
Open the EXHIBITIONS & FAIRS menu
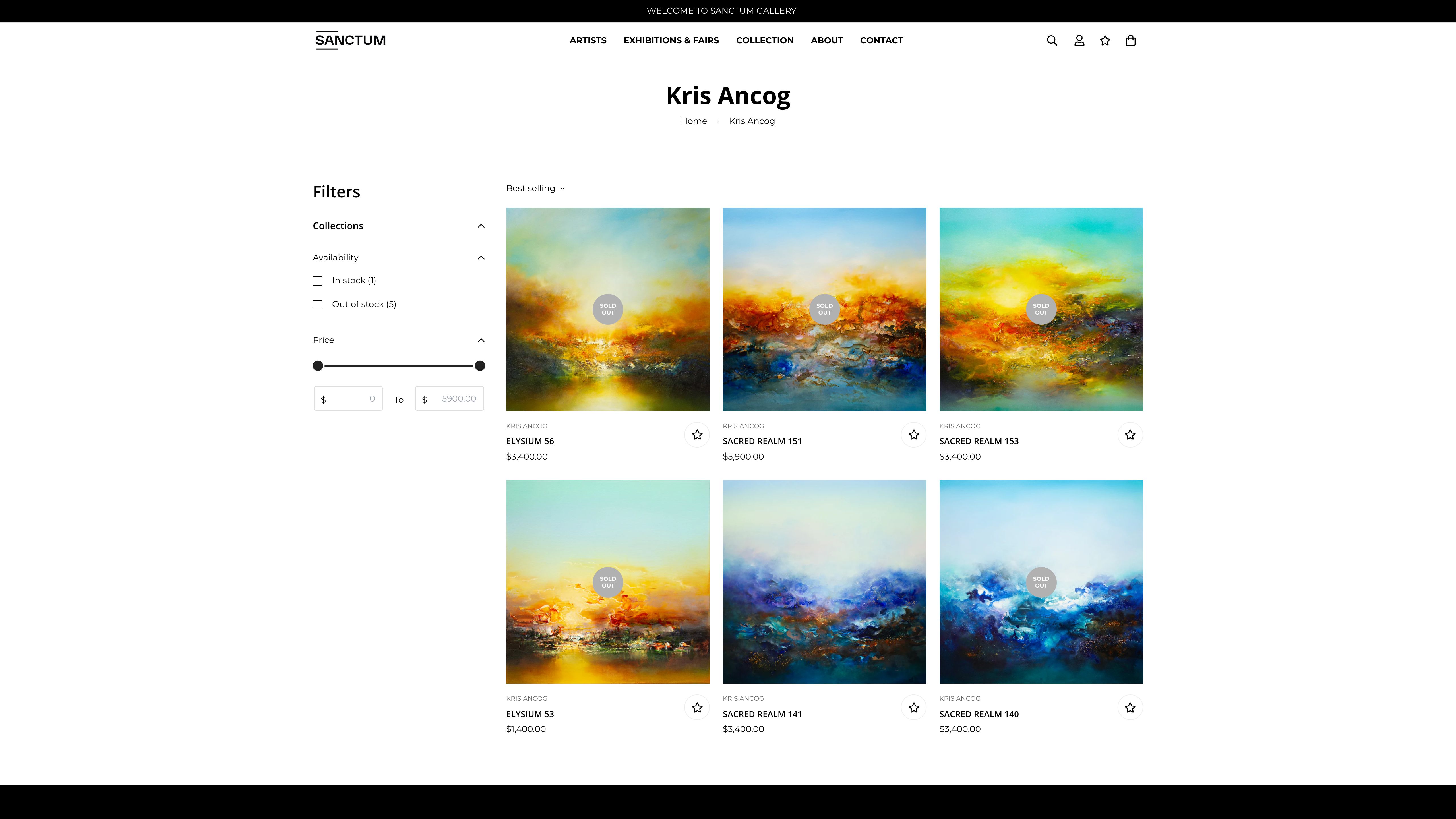pyautogui.click(x=671, y=40)
